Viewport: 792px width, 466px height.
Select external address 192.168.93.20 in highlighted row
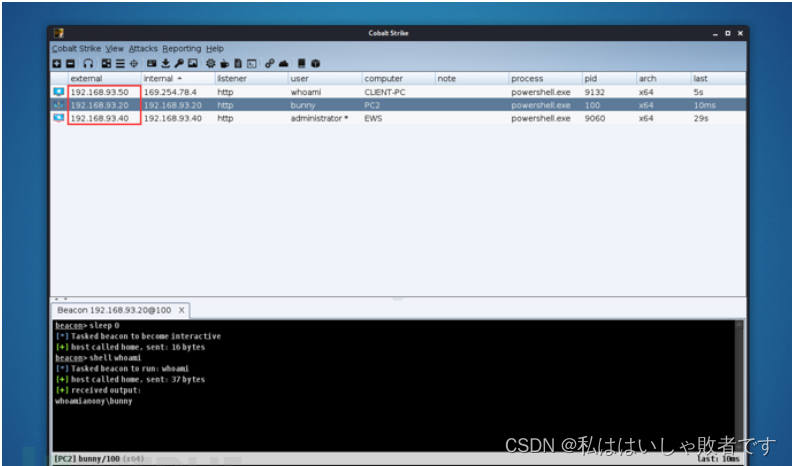click(x=100, y=105)
